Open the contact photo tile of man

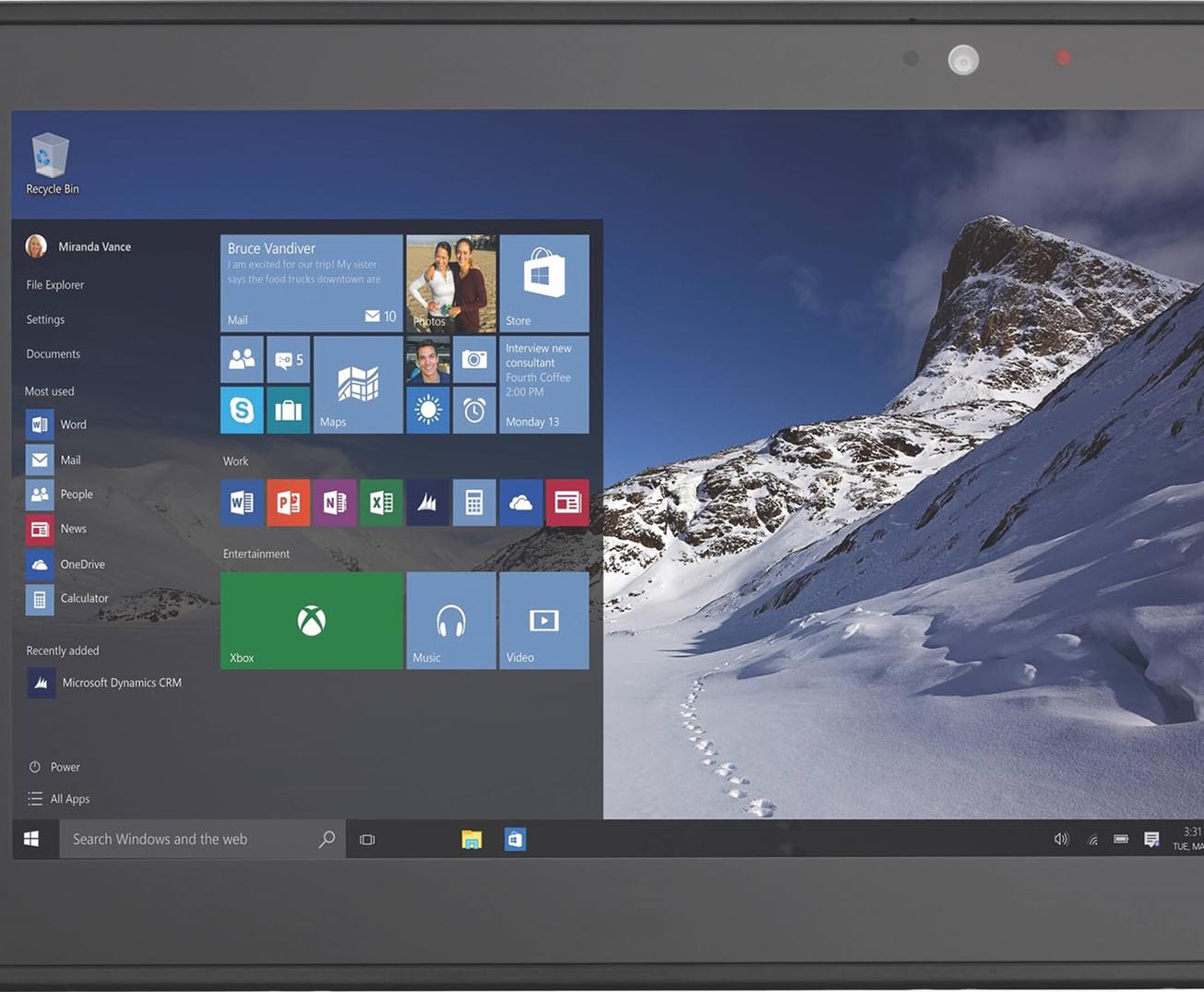coord(428,360)
